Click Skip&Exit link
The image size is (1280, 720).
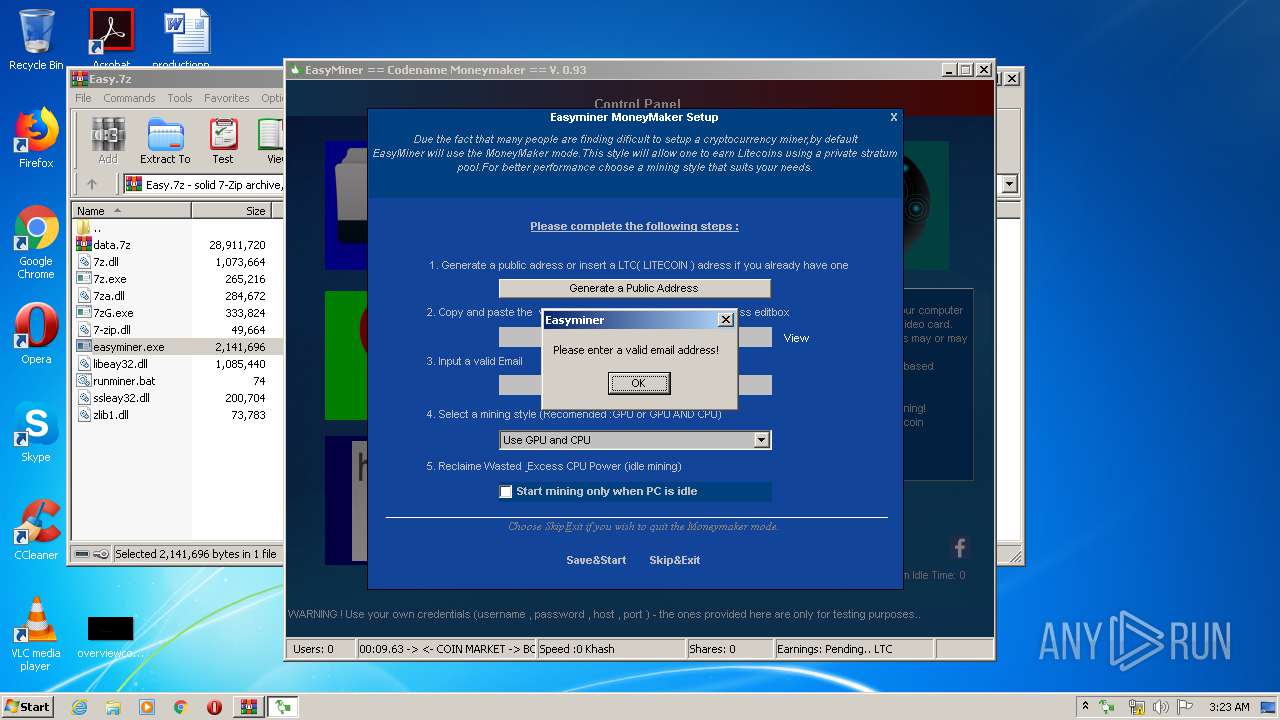pyautogui.click(x=674, y=560)
